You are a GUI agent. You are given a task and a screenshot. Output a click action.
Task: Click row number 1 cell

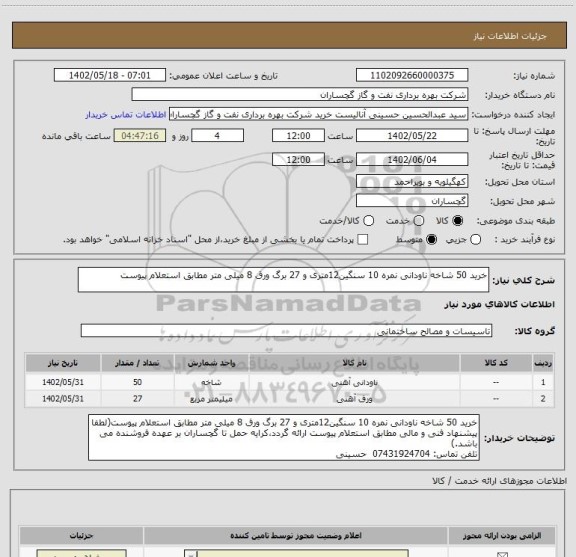(x=543, y=382)
